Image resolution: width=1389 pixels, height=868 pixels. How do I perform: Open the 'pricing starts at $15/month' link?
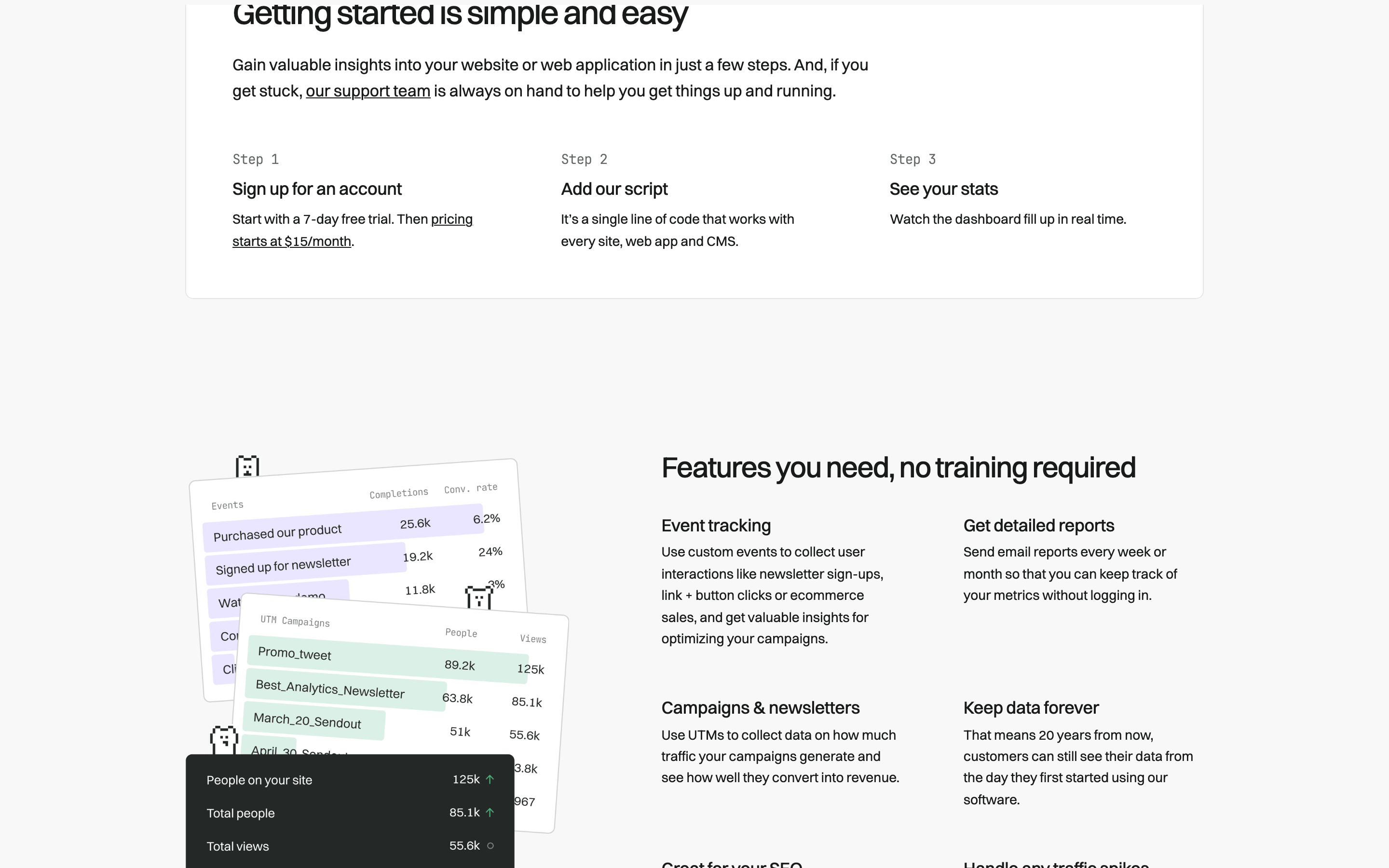353,230
